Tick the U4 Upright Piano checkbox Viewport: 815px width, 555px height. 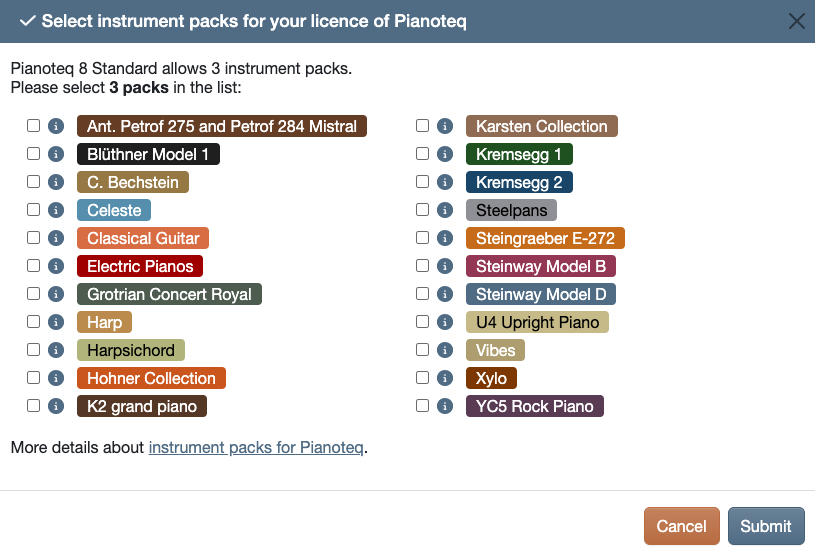[x=422, y=322]
